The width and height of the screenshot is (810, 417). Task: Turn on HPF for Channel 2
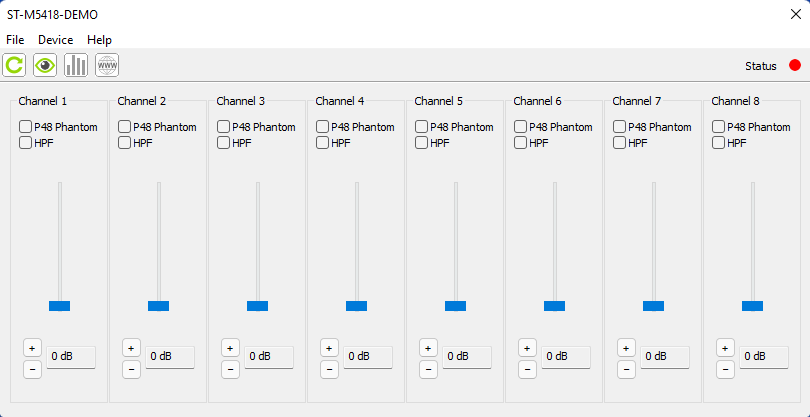(125, 143)
